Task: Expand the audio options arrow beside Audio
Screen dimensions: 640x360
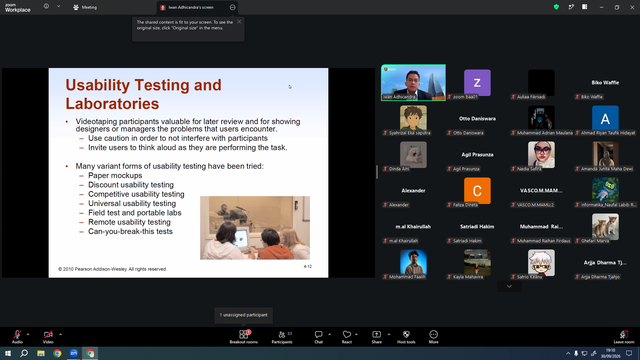Action: (x=28, y=334)
